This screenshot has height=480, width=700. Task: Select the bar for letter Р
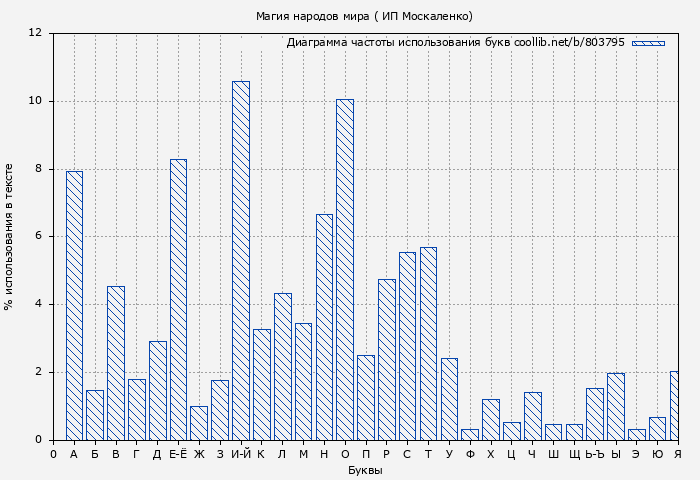(386, 359)
